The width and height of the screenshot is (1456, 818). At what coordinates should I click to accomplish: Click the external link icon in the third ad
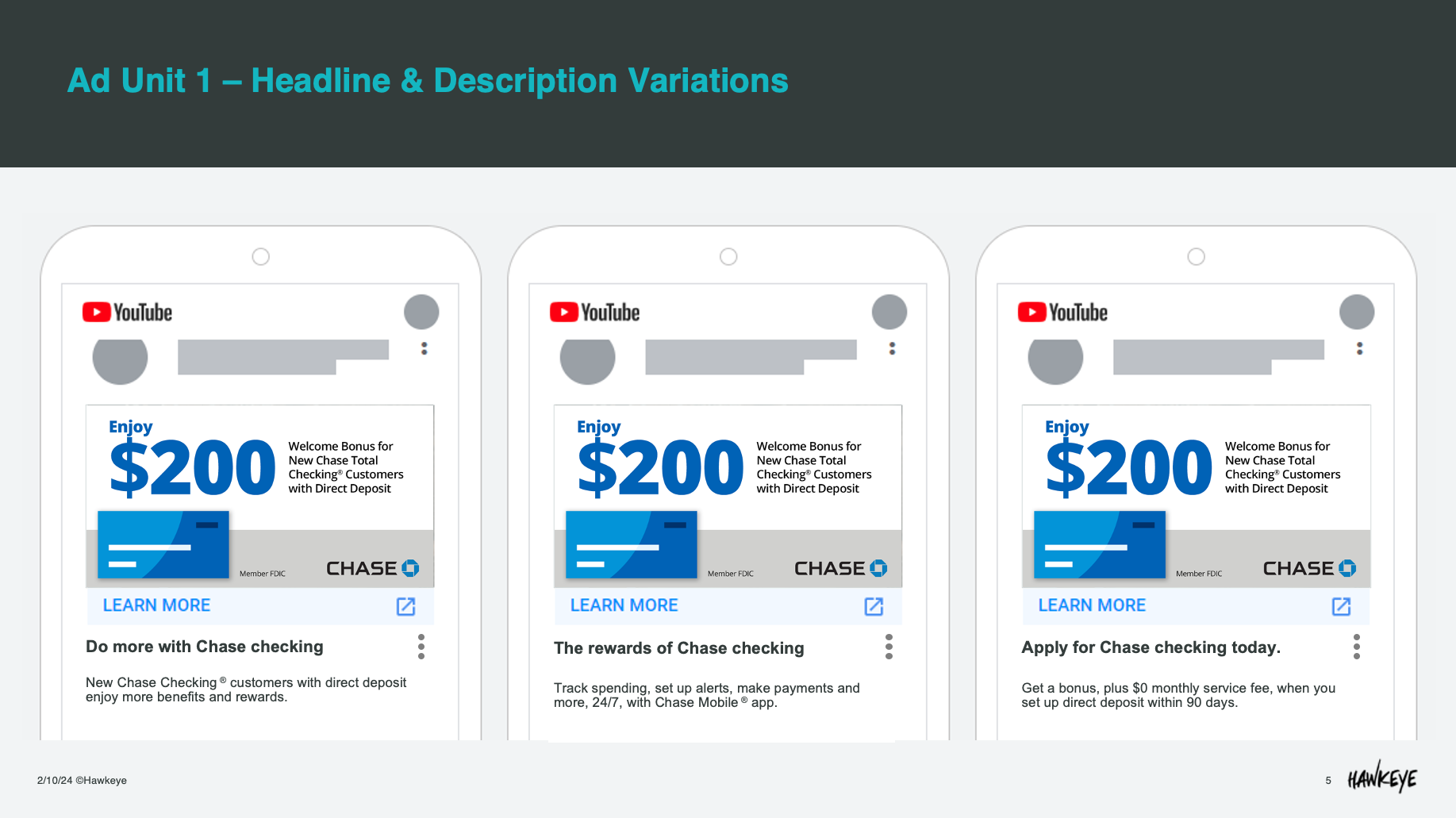coord(1342,606)
